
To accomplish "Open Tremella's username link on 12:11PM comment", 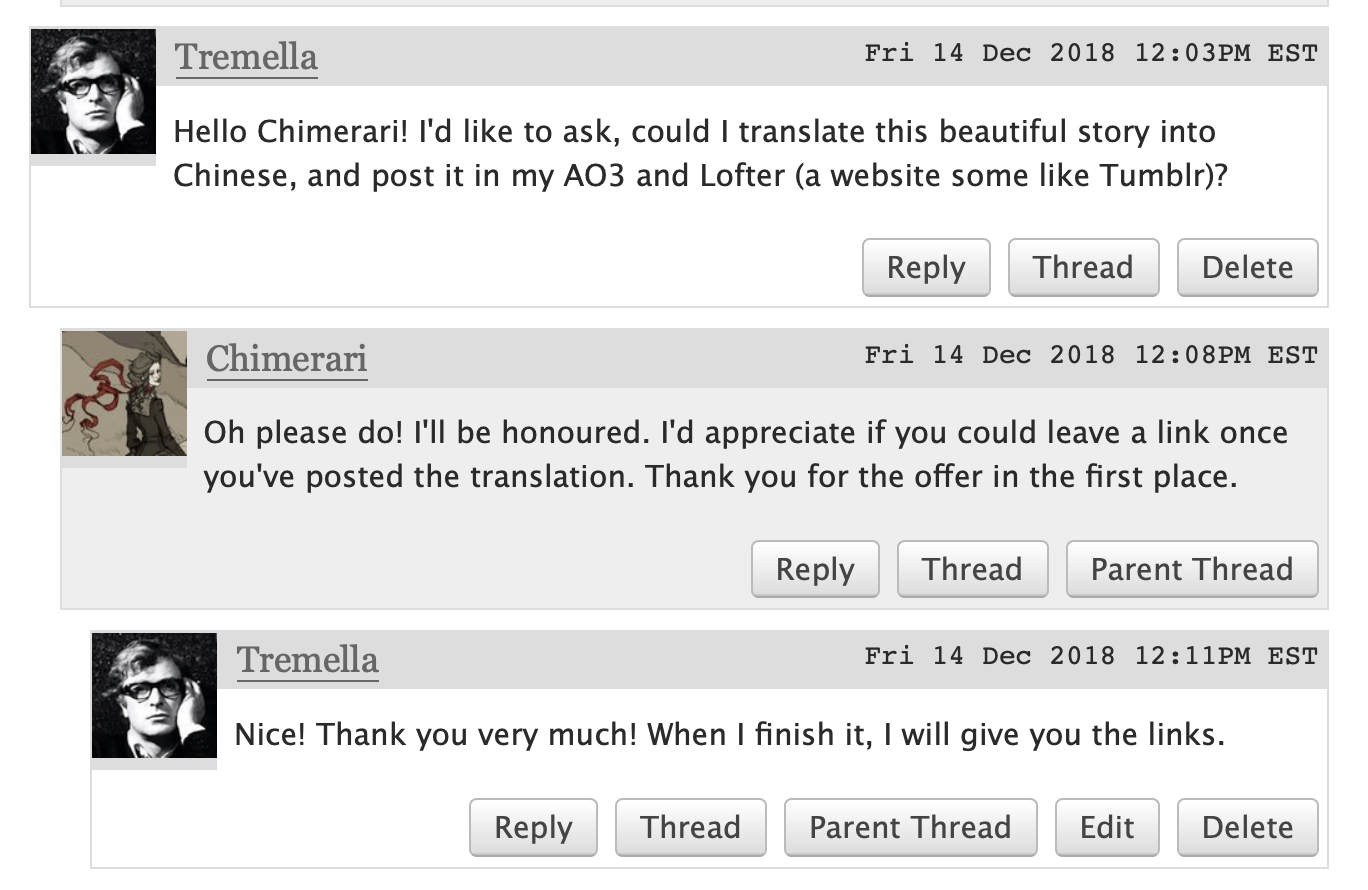I will (x=308, y=661).
